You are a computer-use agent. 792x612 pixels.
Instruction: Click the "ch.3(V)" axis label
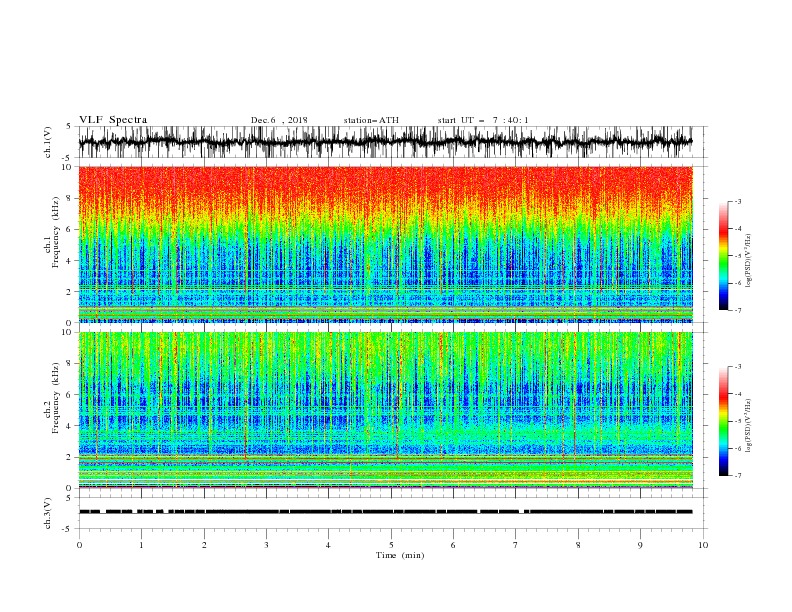pyautogui.click(x=48, y=513)
